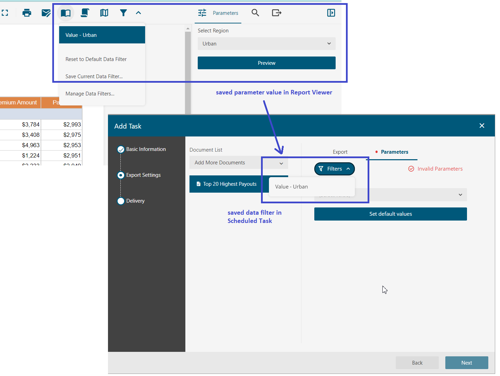The image size is (500, 376).
Task: Choose Save Current Data Filter option
Action: click(94, 76)
